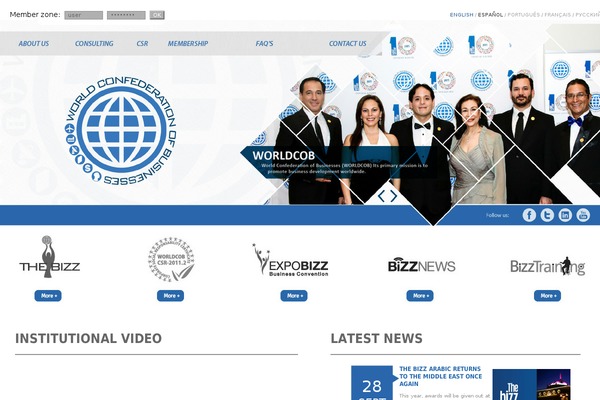Switch language to Español

click(x=491, y=15)
